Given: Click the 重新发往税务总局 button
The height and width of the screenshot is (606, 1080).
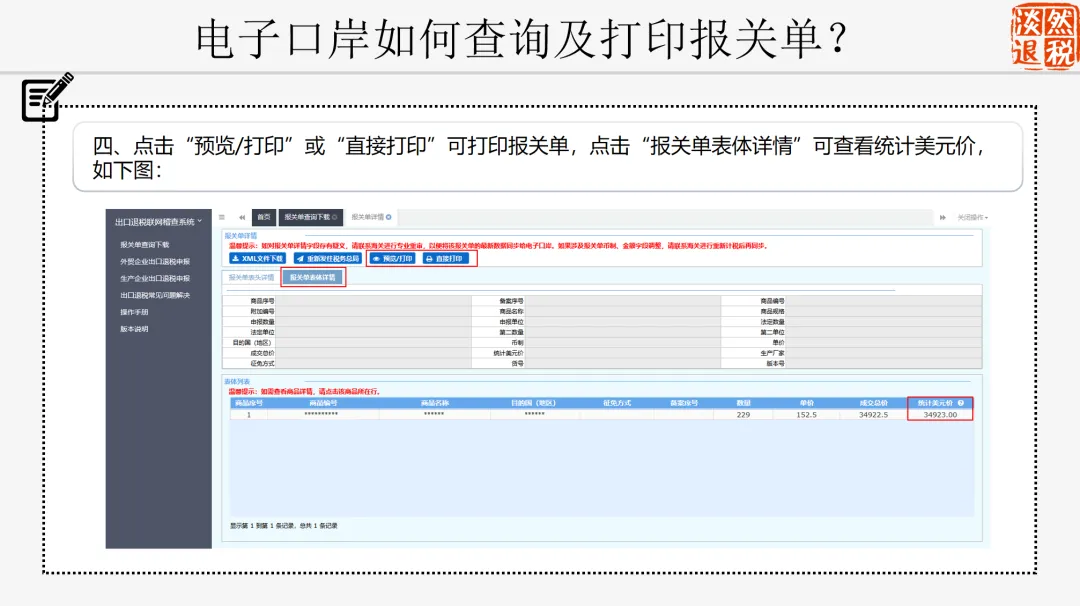Looking at the screenshot, I should click(328, 259).
